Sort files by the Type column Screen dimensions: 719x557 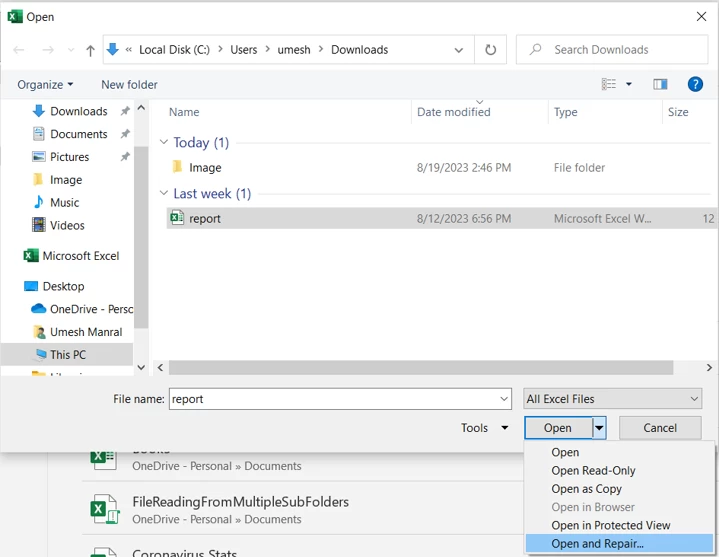tap(565, 112)
